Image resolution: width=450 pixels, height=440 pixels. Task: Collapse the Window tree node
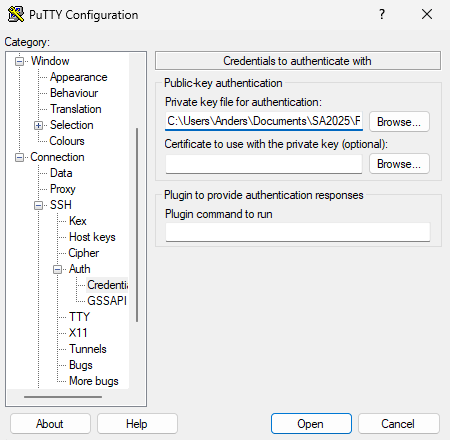pos(20,61)
